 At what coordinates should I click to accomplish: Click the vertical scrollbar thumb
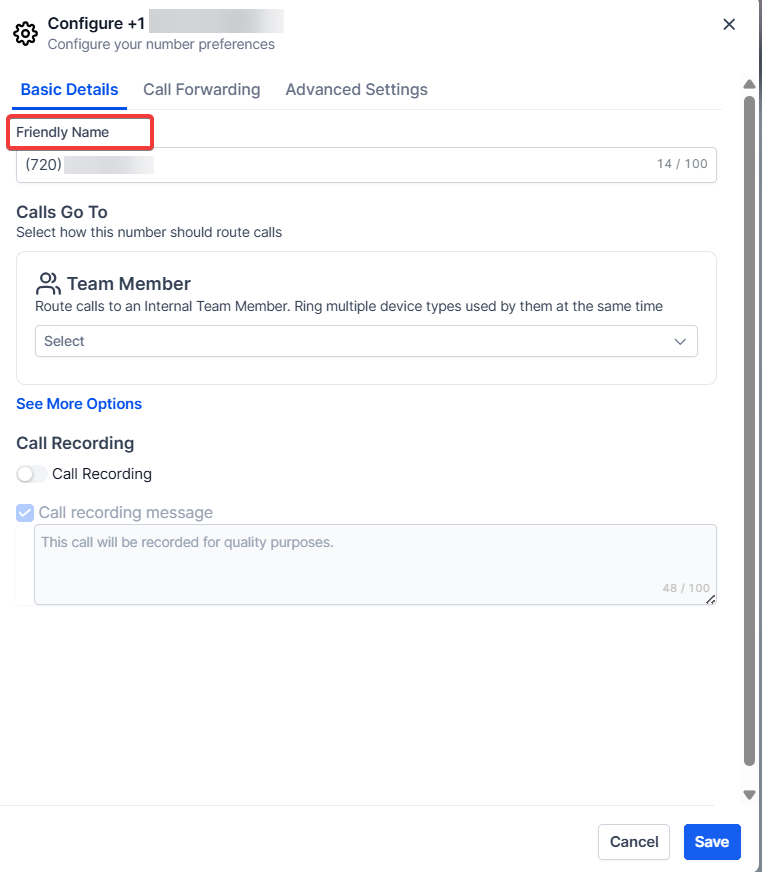click(749, 430)
